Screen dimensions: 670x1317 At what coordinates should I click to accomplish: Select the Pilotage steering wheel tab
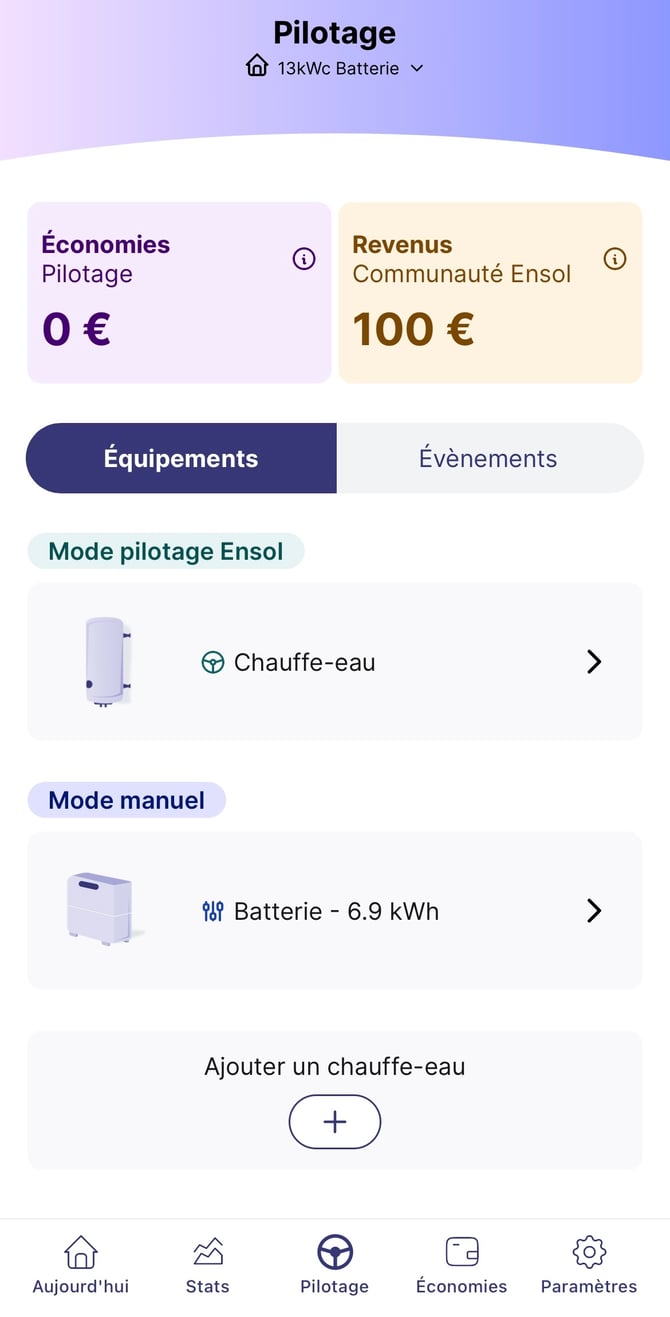coord(335,1265)
